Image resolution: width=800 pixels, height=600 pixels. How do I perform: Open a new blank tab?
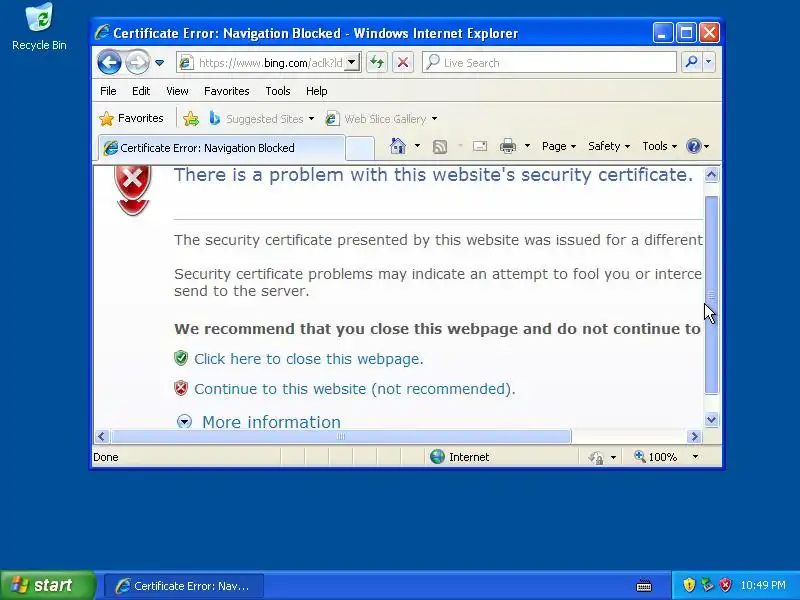point(360,148)
